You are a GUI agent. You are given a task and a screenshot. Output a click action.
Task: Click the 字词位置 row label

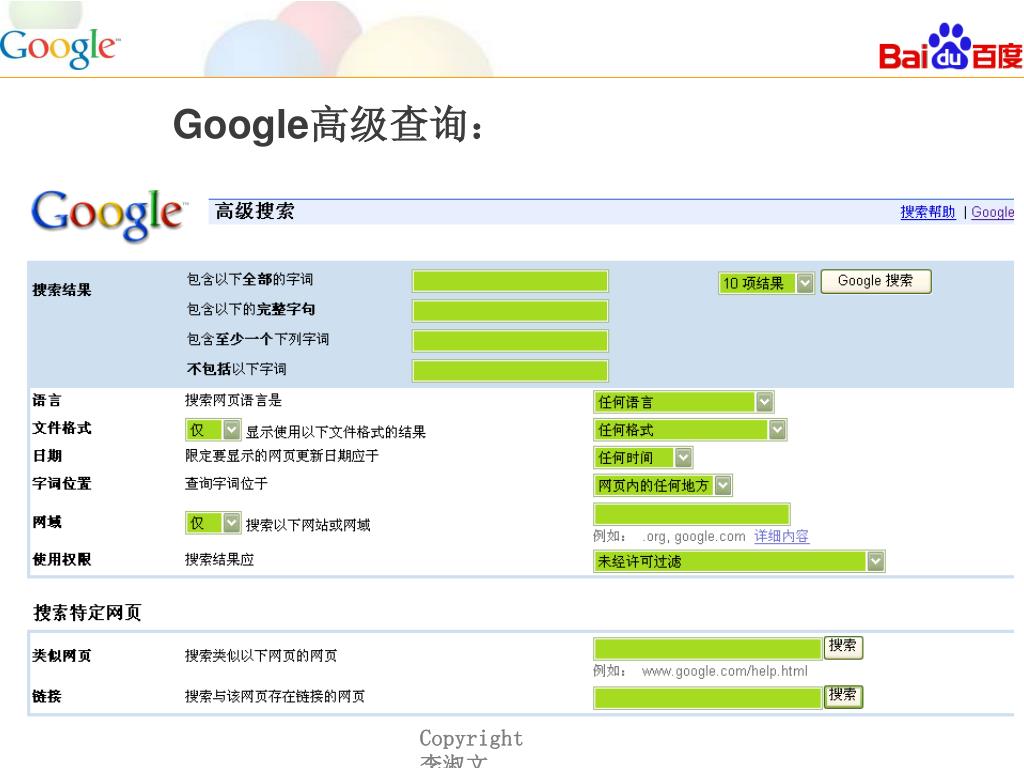pyautogui.click(x=61, y=483)
